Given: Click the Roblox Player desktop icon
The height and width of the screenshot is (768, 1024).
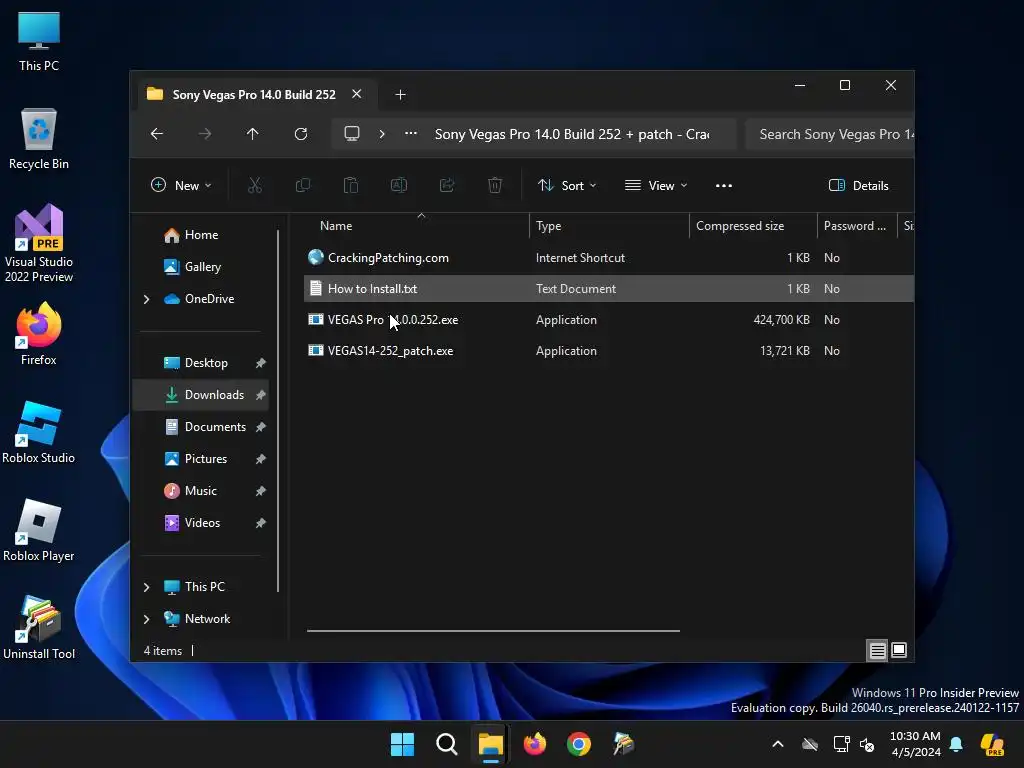Looking at the screenshot, I should point(39,530).
